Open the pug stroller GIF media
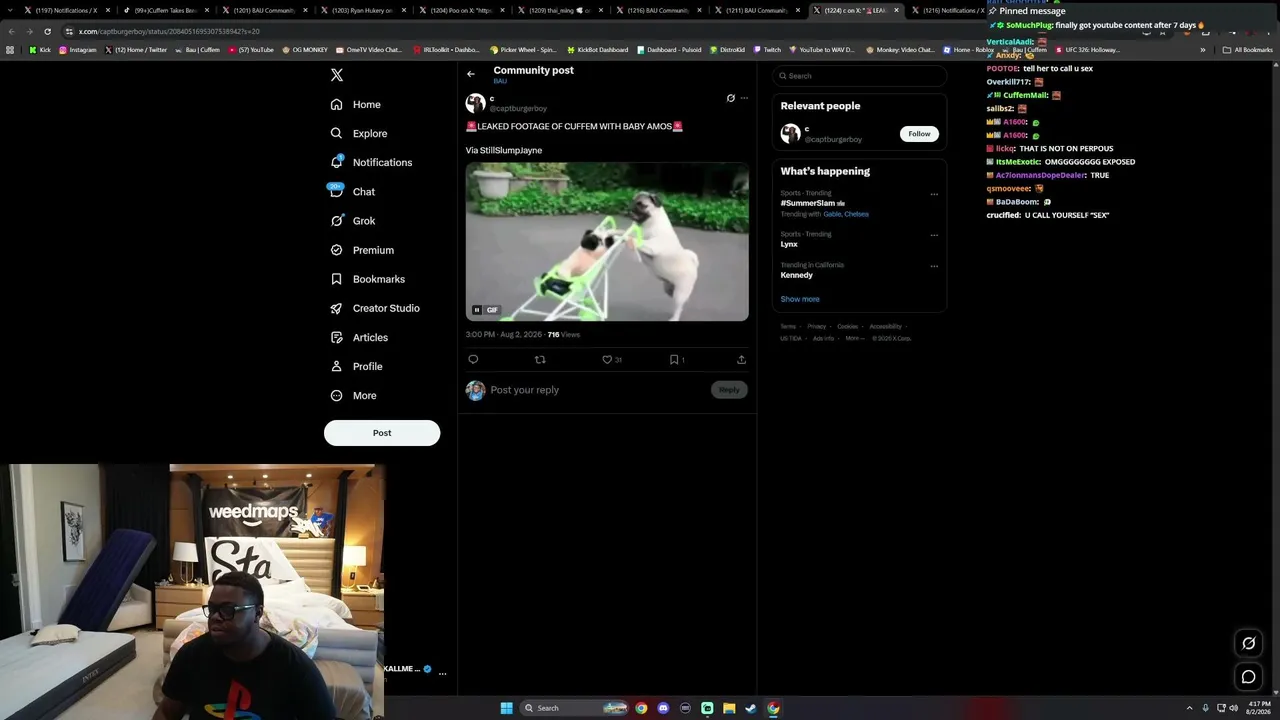1280x720 pixels. pos(607,242)
